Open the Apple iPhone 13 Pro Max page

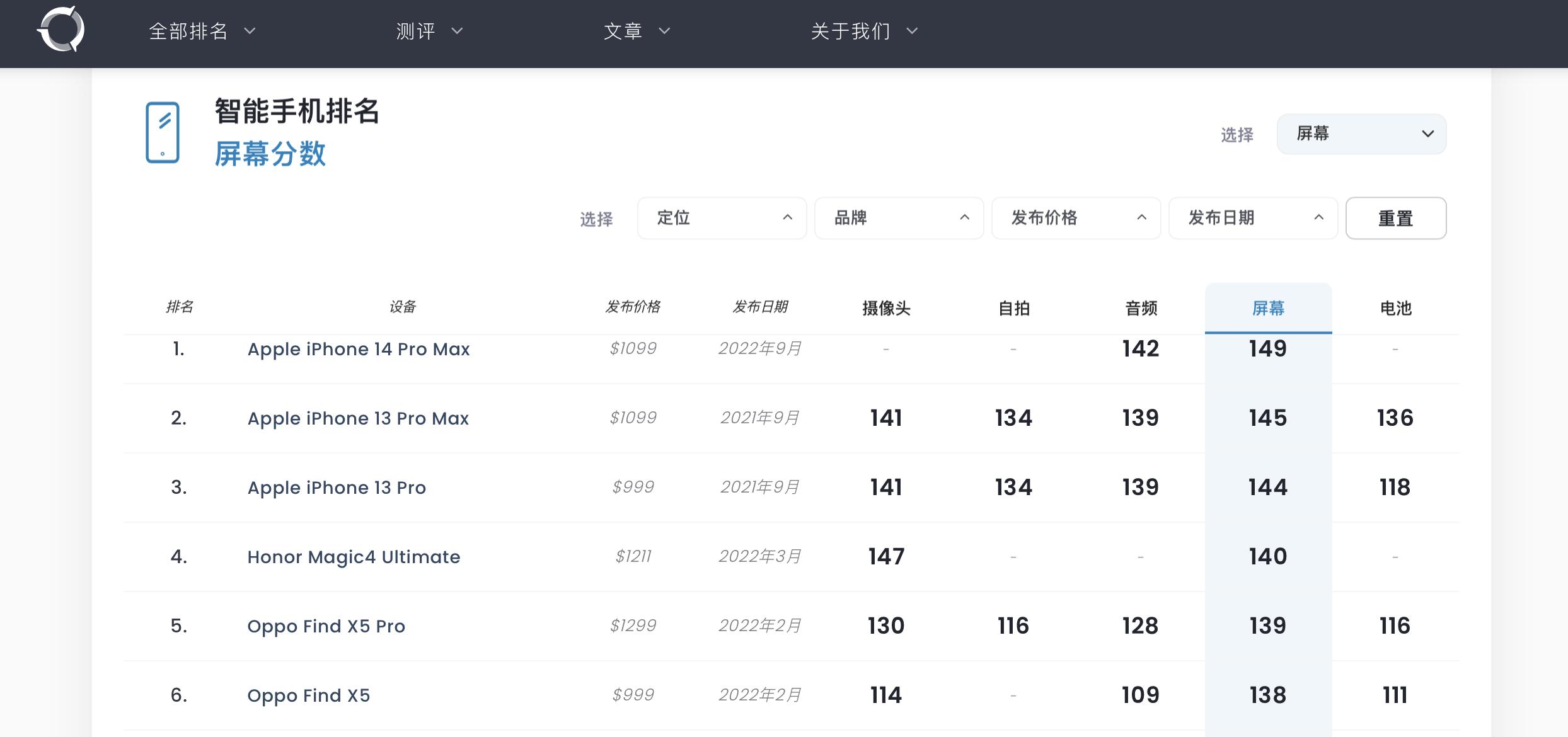pos(357,418)
